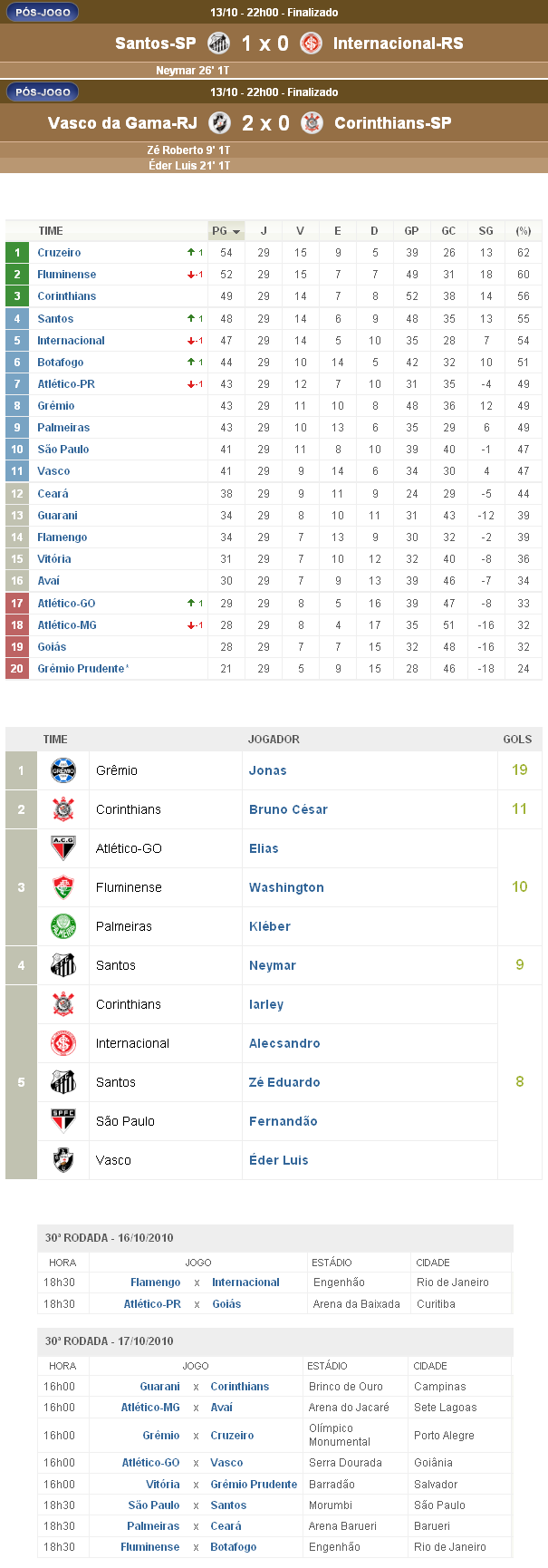Sort the standings by the SG column
This screenshot has height=1568, width=548.
[x=486, y=231]
